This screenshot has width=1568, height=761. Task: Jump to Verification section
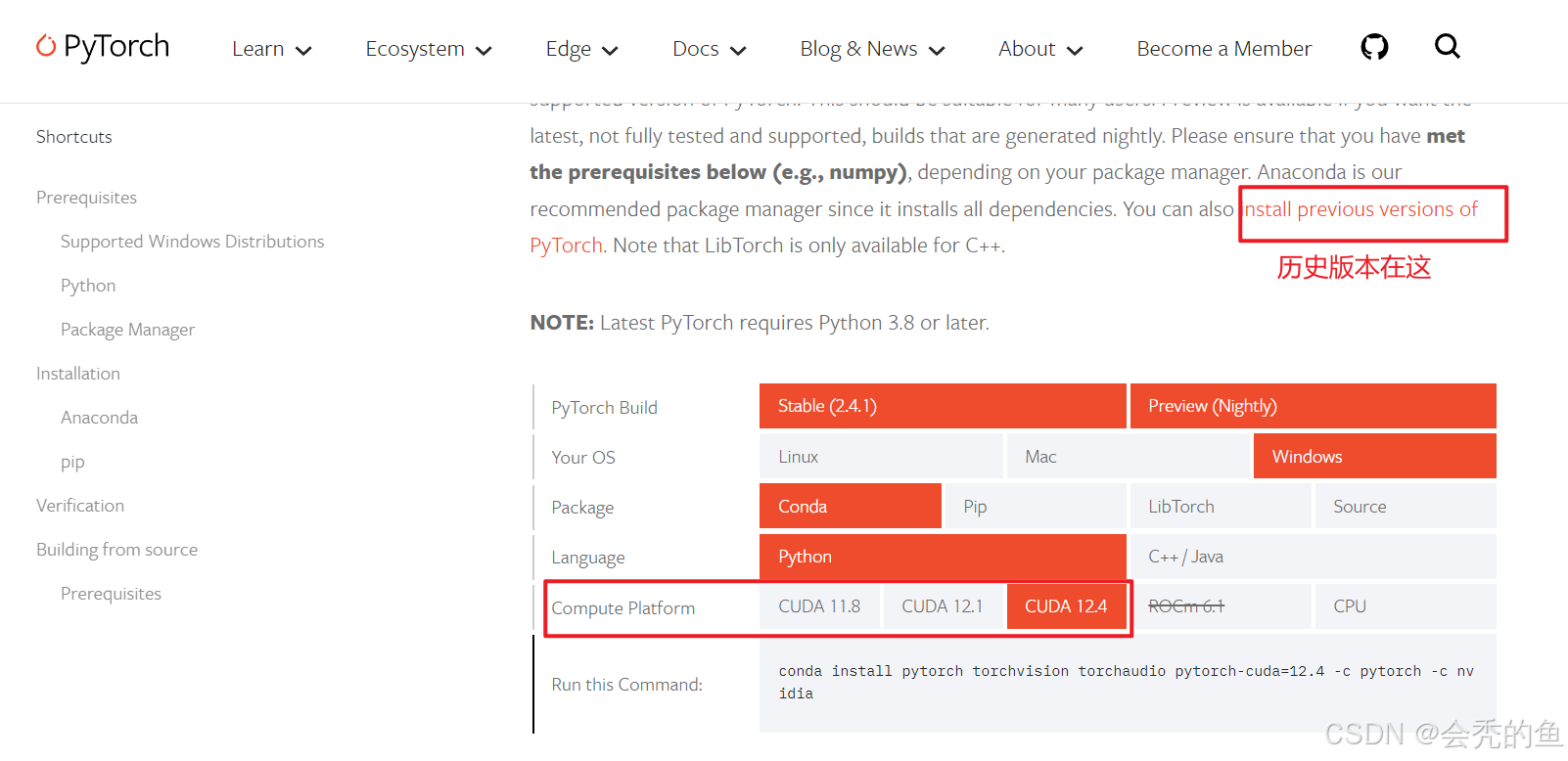pos(80,506)
